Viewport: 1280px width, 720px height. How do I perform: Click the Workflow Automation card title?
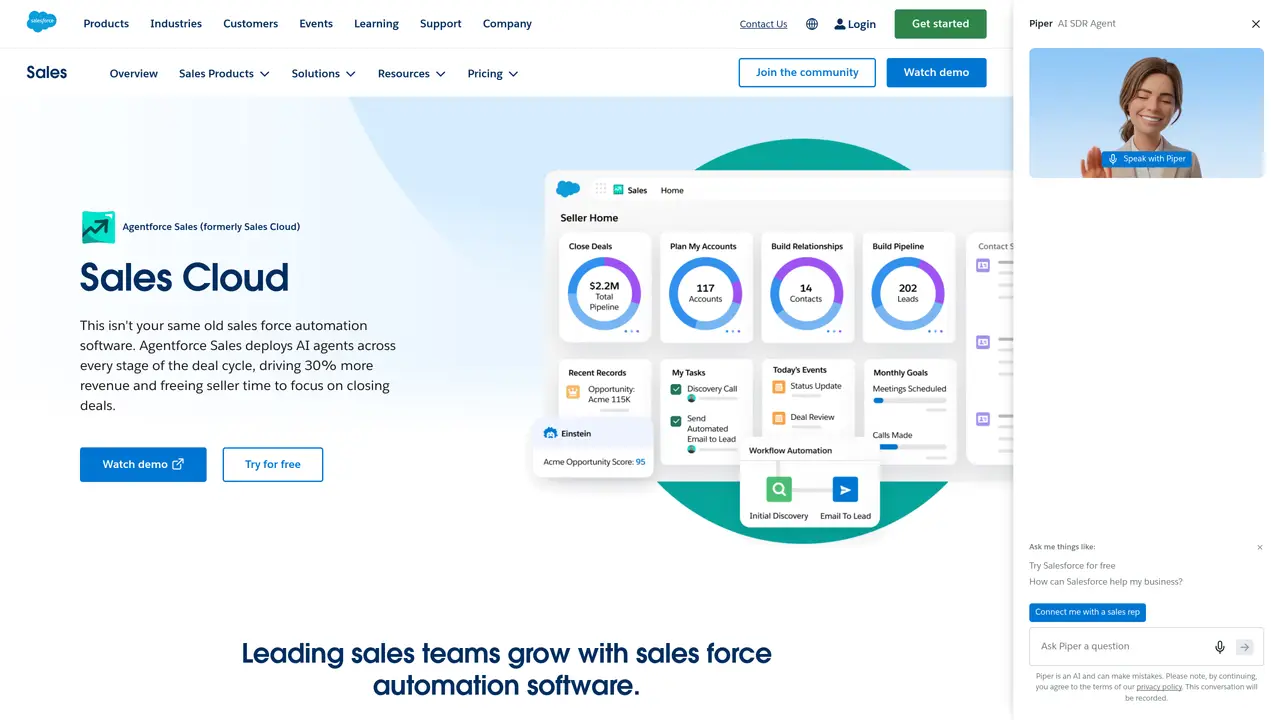point(790,451)
